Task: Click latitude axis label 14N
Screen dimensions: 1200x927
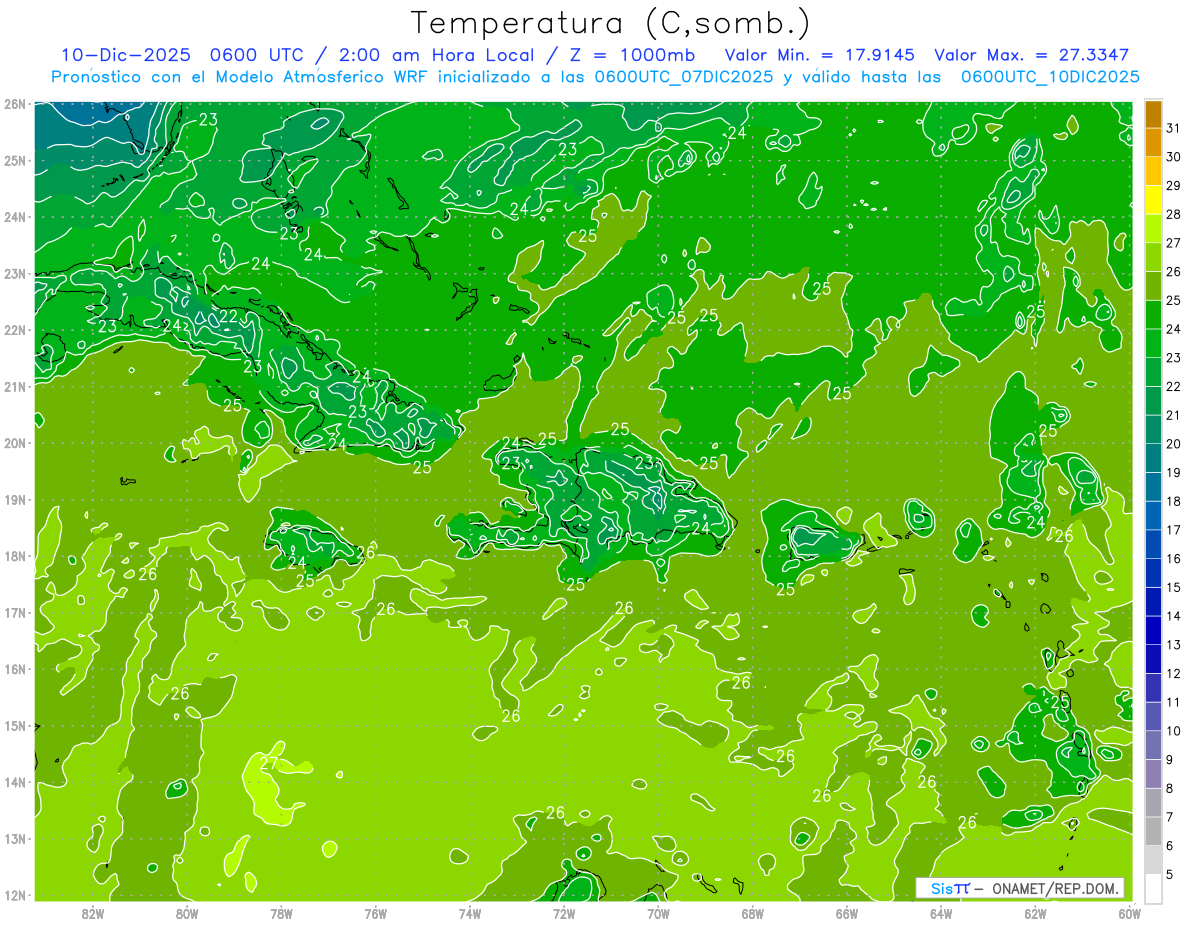Action: [x=14, y=782]
